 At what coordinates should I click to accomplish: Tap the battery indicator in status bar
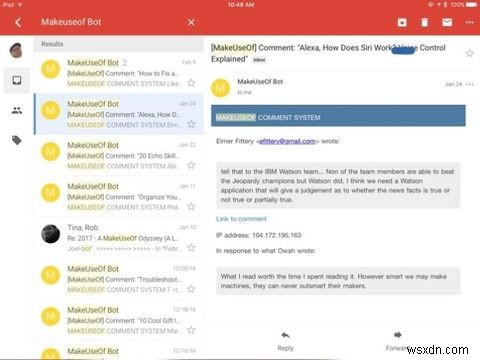(472, 5)
